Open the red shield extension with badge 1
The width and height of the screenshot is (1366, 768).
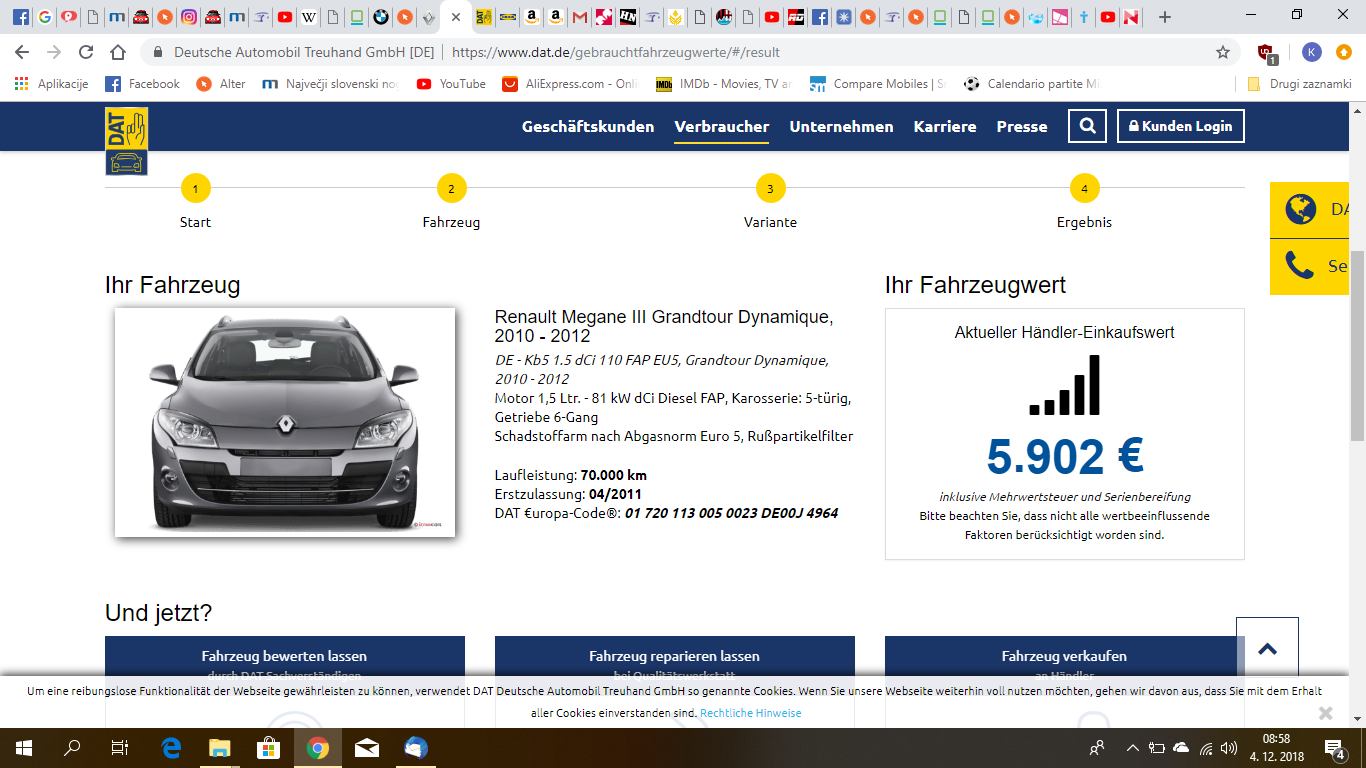click(1267, 53)
